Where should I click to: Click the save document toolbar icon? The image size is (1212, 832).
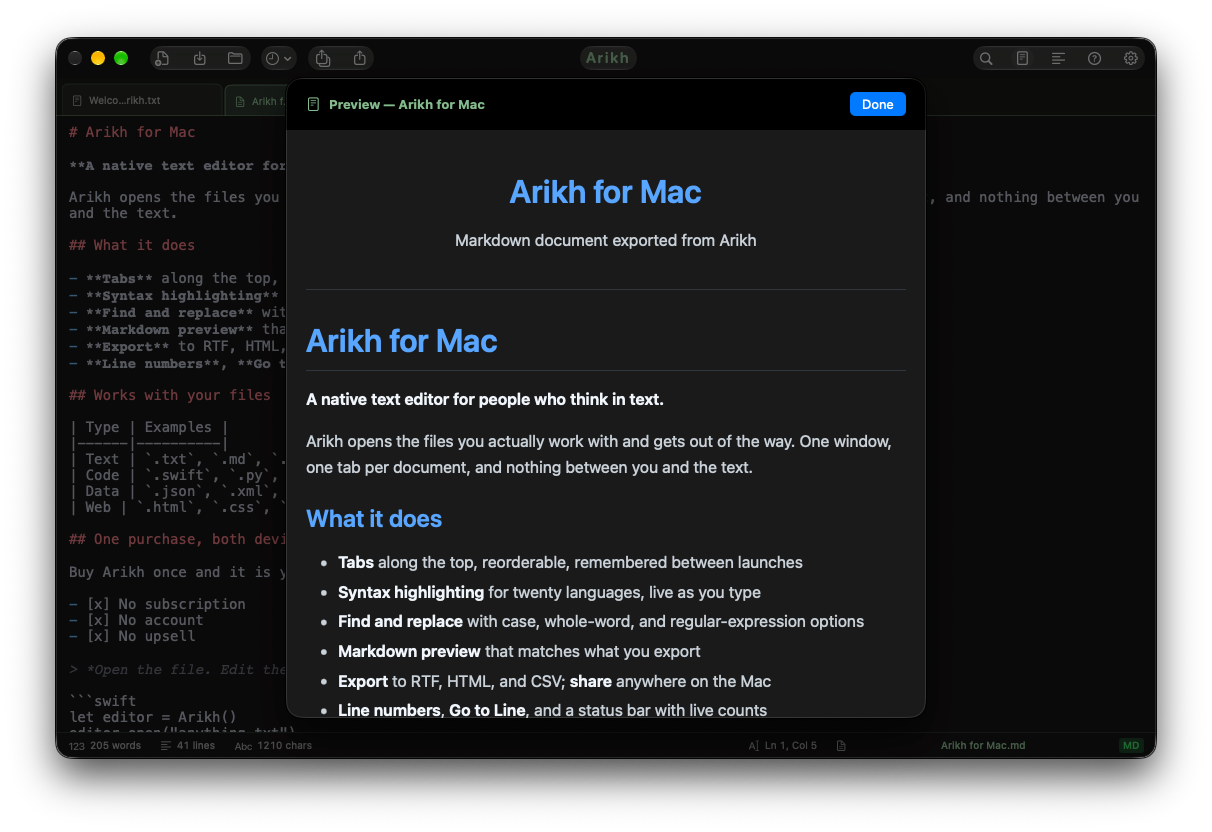click(x=199, y=58)
